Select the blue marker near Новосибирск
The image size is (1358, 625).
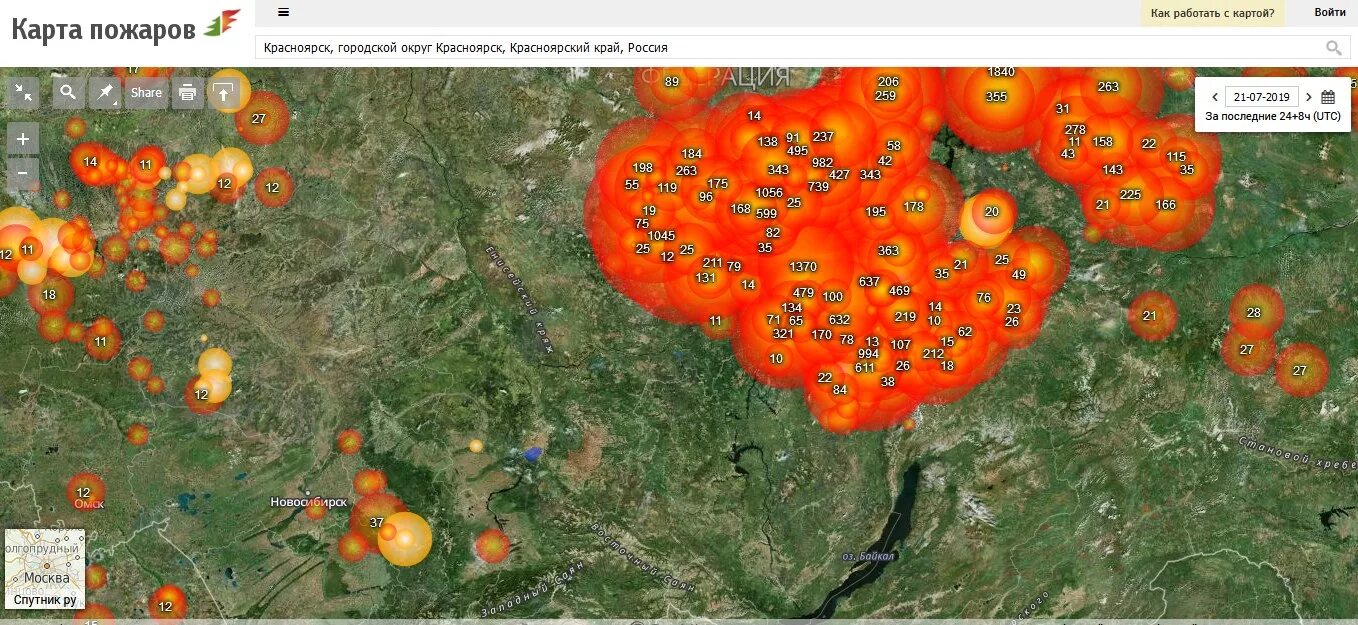(x=533, y=453)
